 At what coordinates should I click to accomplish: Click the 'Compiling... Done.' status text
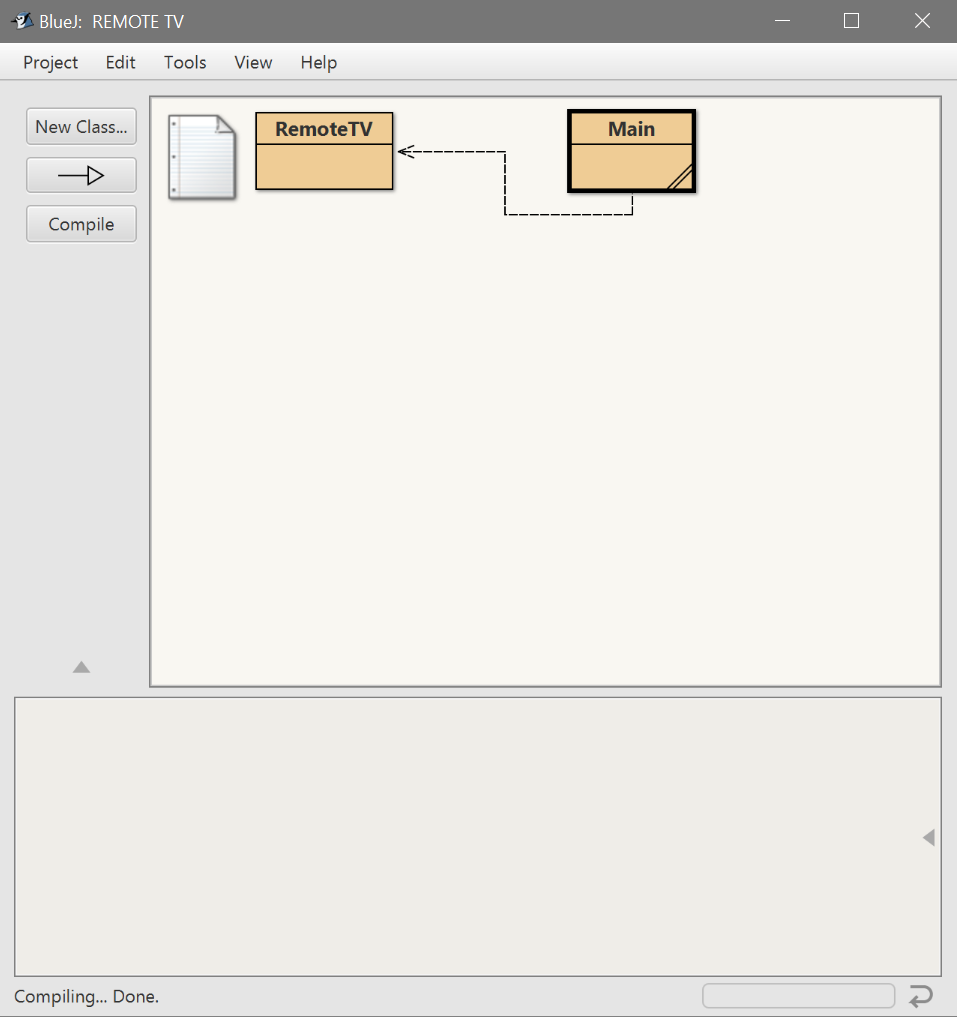86,996
